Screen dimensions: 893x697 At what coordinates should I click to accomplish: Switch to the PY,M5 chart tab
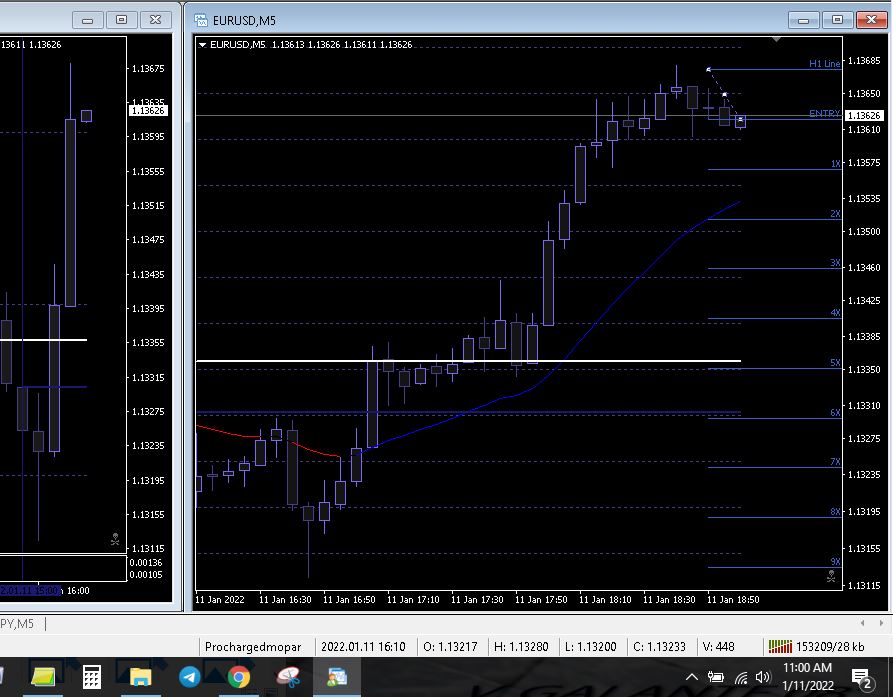[x=17, y=624]
